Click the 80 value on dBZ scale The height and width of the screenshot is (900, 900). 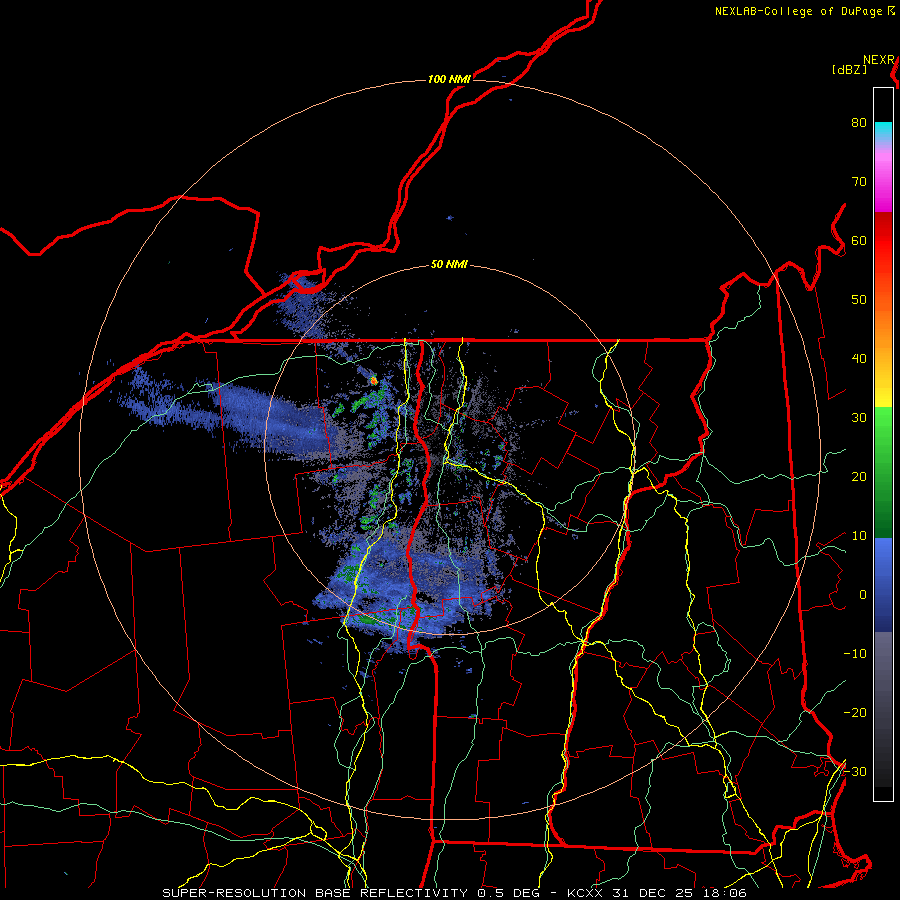859,123
